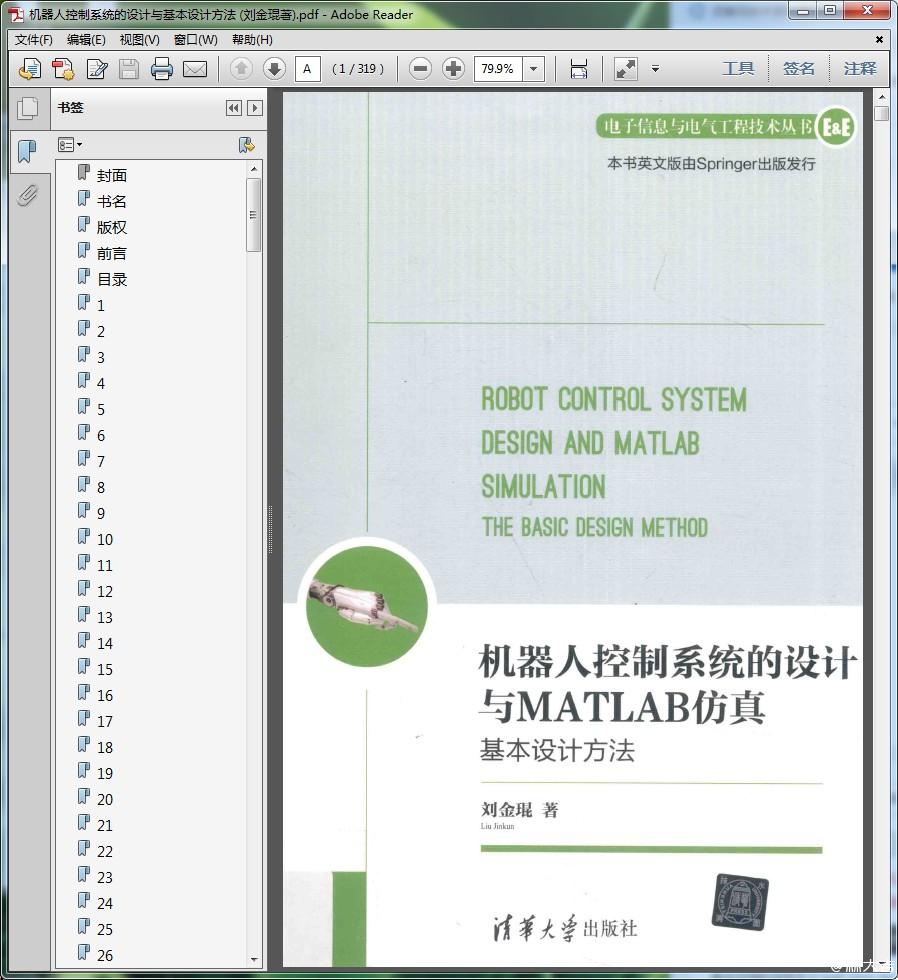
Task: Click the zoom out minus button
Action: coord(421,69)
